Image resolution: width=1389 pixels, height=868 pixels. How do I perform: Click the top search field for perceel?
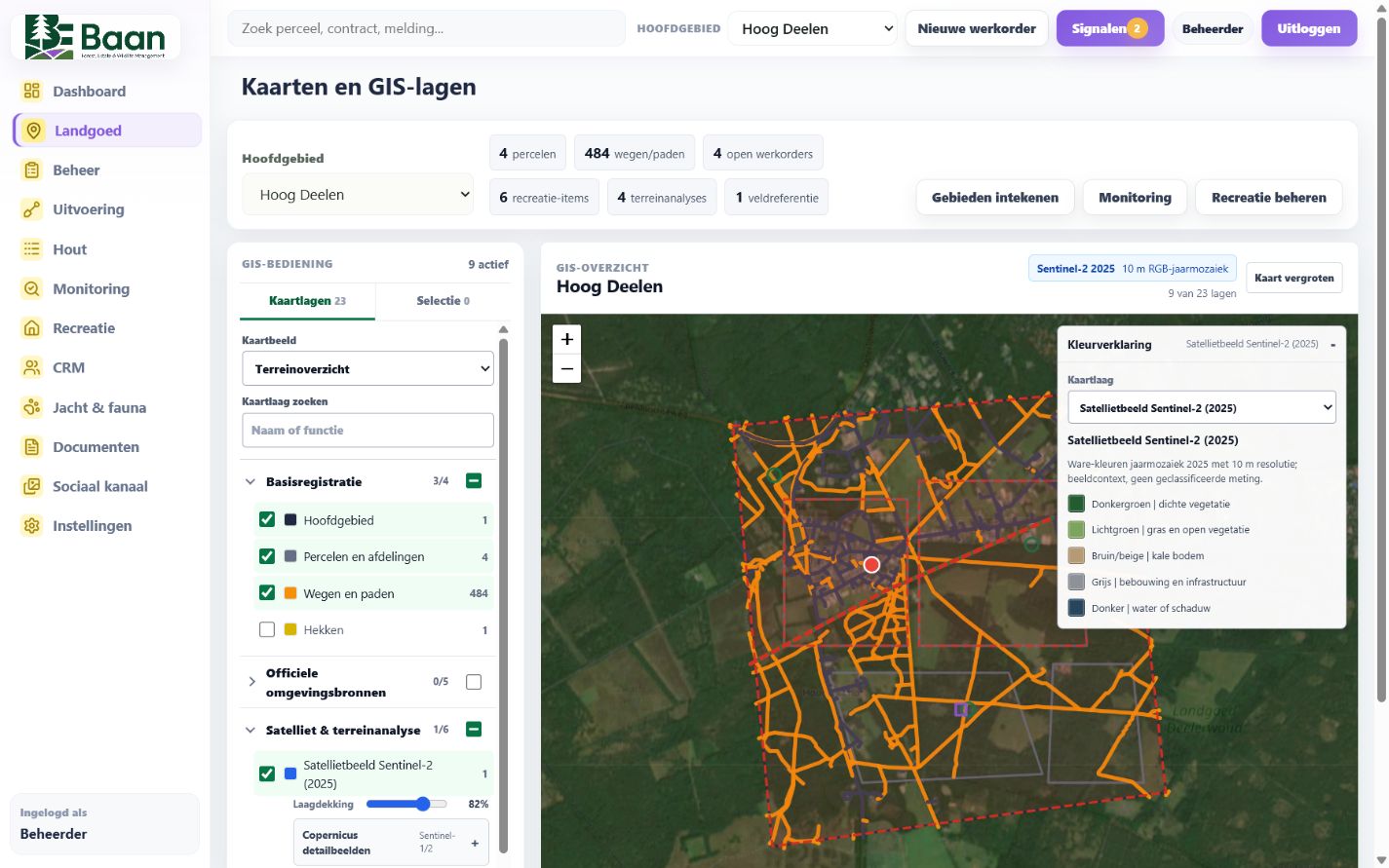pyautogui.click(x=426, y=28)
